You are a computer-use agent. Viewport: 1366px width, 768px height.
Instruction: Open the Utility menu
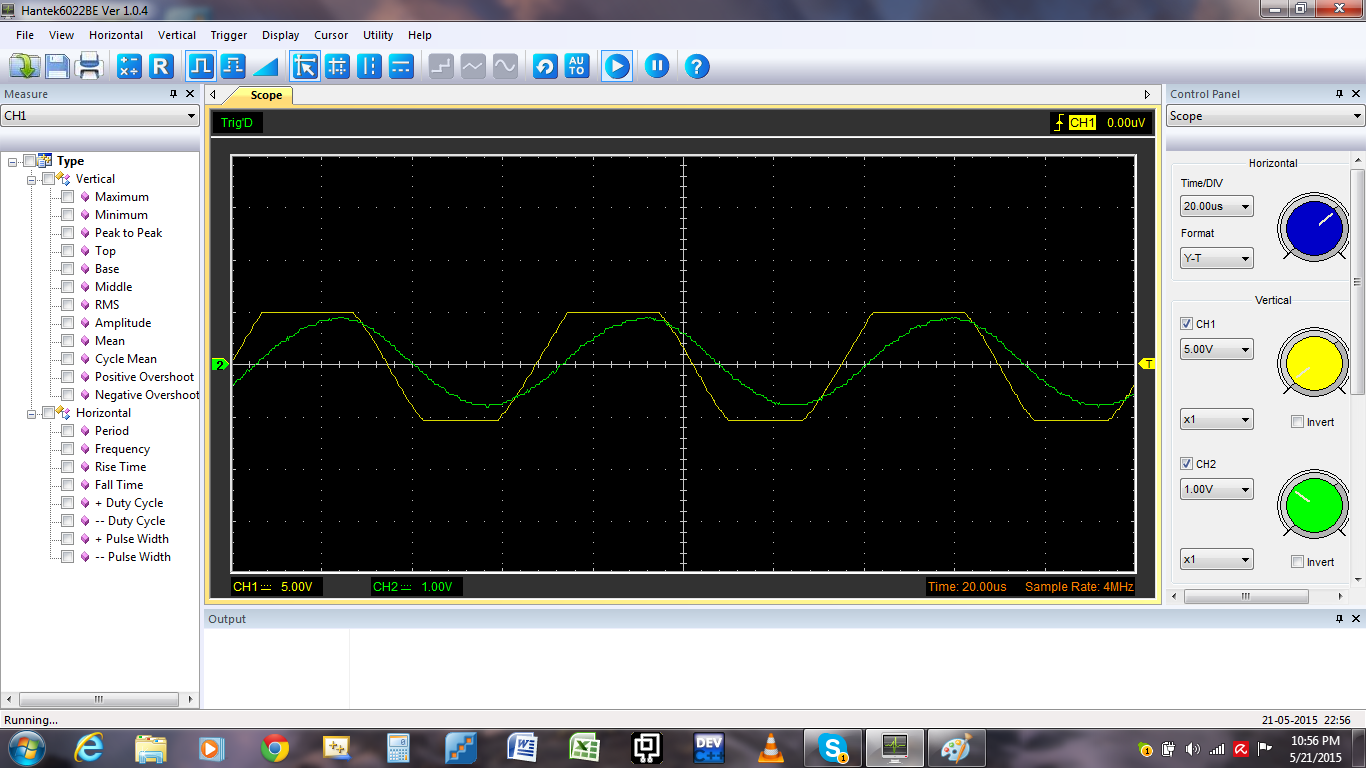(378, 35)
